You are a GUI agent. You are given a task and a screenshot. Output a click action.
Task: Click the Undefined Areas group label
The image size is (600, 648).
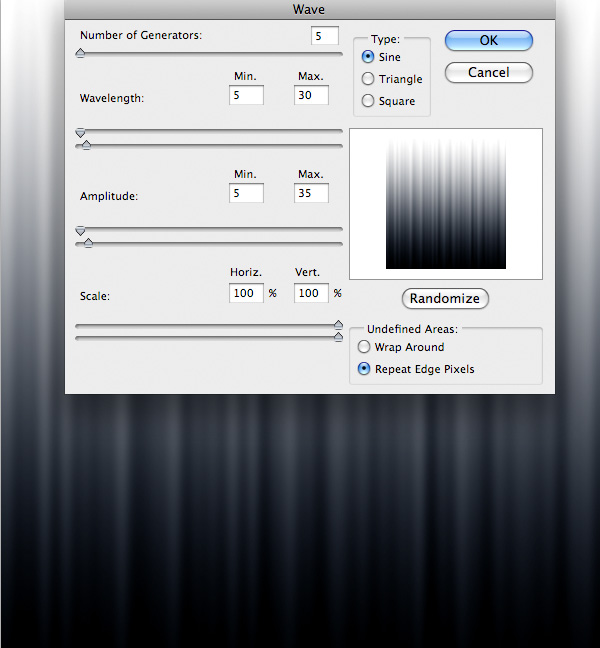pos(412,329)
